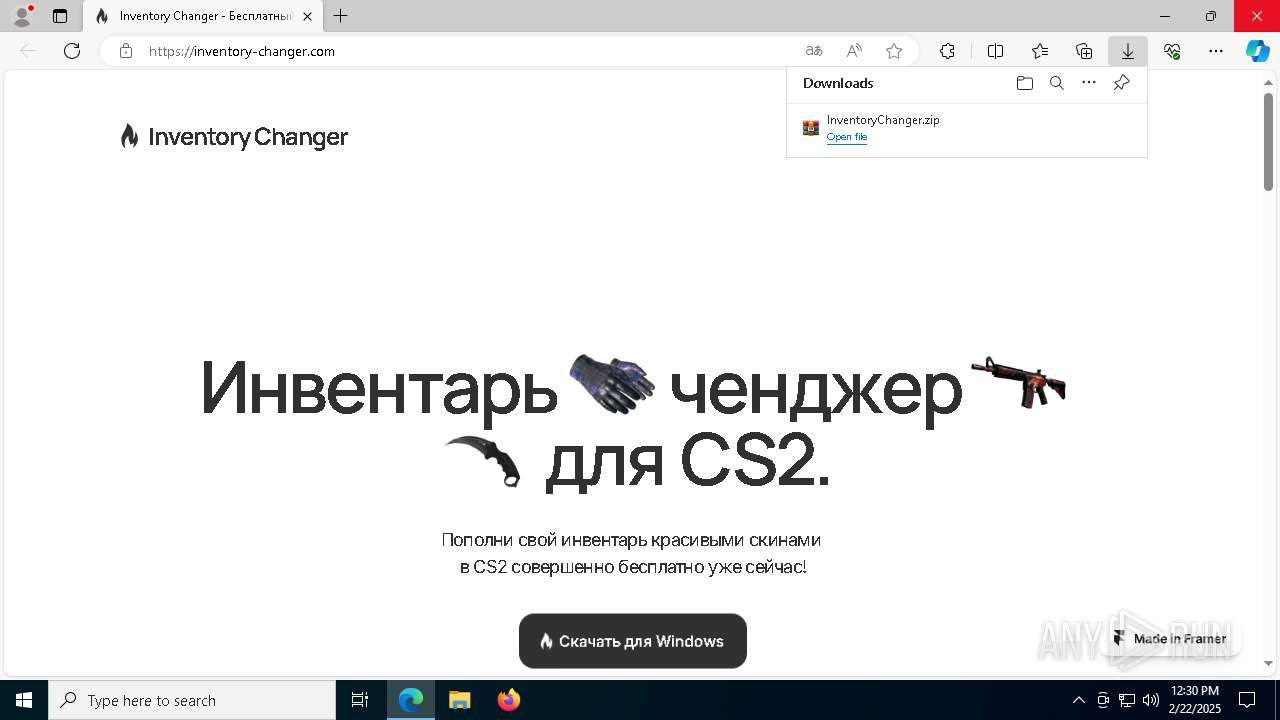Screen dimensions: 1280x720
Task: Close the Inventory Changer tab
Action: [307, 16]
